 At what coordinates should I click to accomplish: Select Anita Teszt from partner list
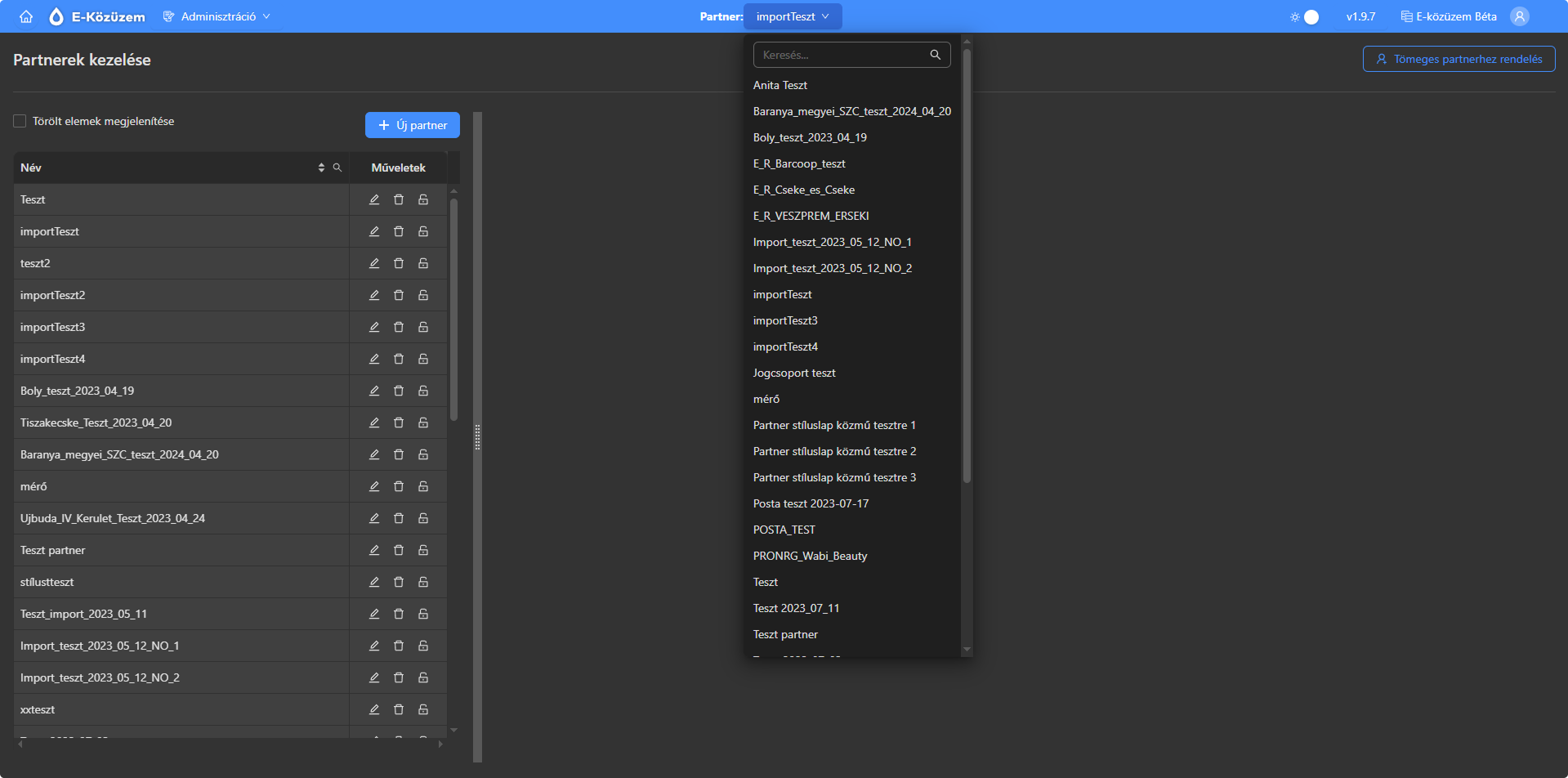780,85
